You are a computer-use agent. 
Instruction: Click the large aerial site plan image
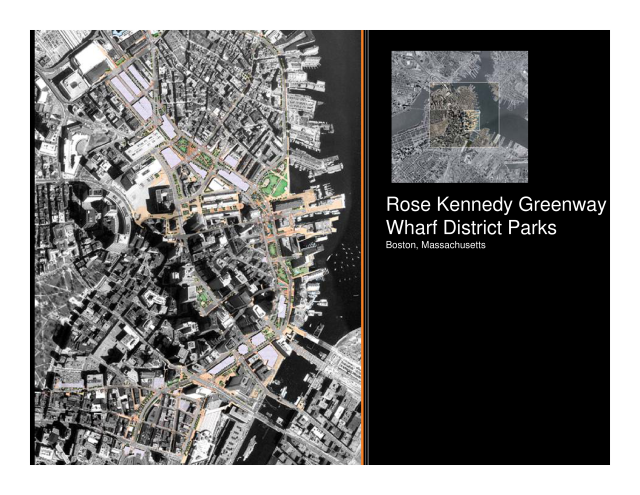(x=198, y=247)
